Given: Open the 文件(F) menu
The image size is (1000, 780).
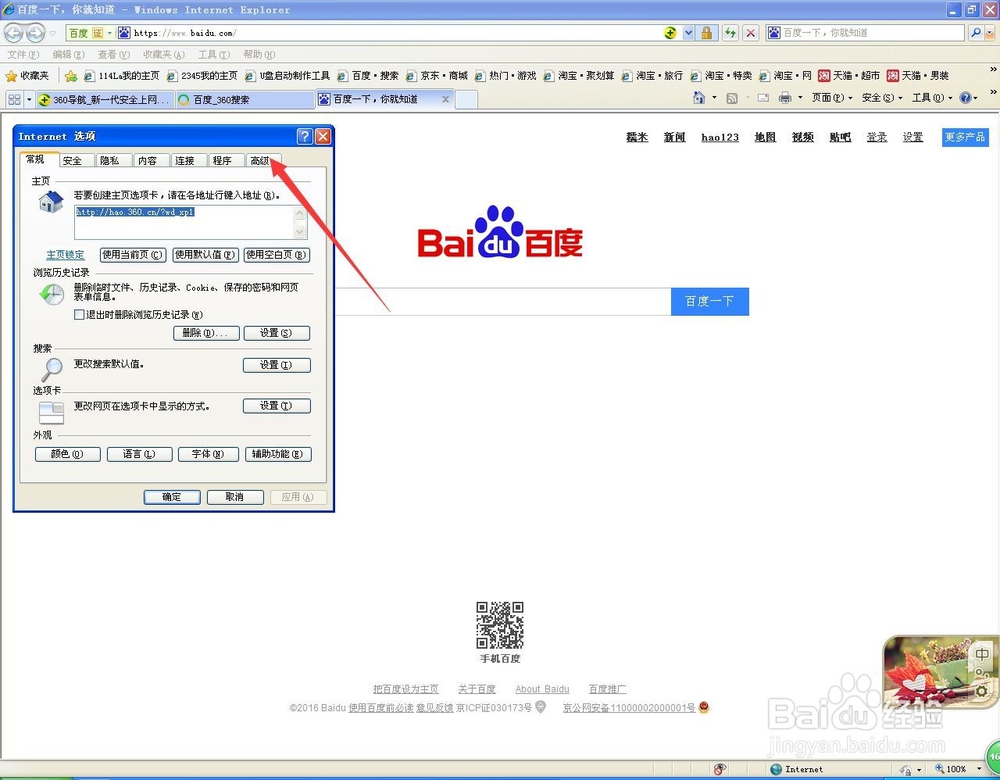Looking at the screenshot, I should click(23, 54).
